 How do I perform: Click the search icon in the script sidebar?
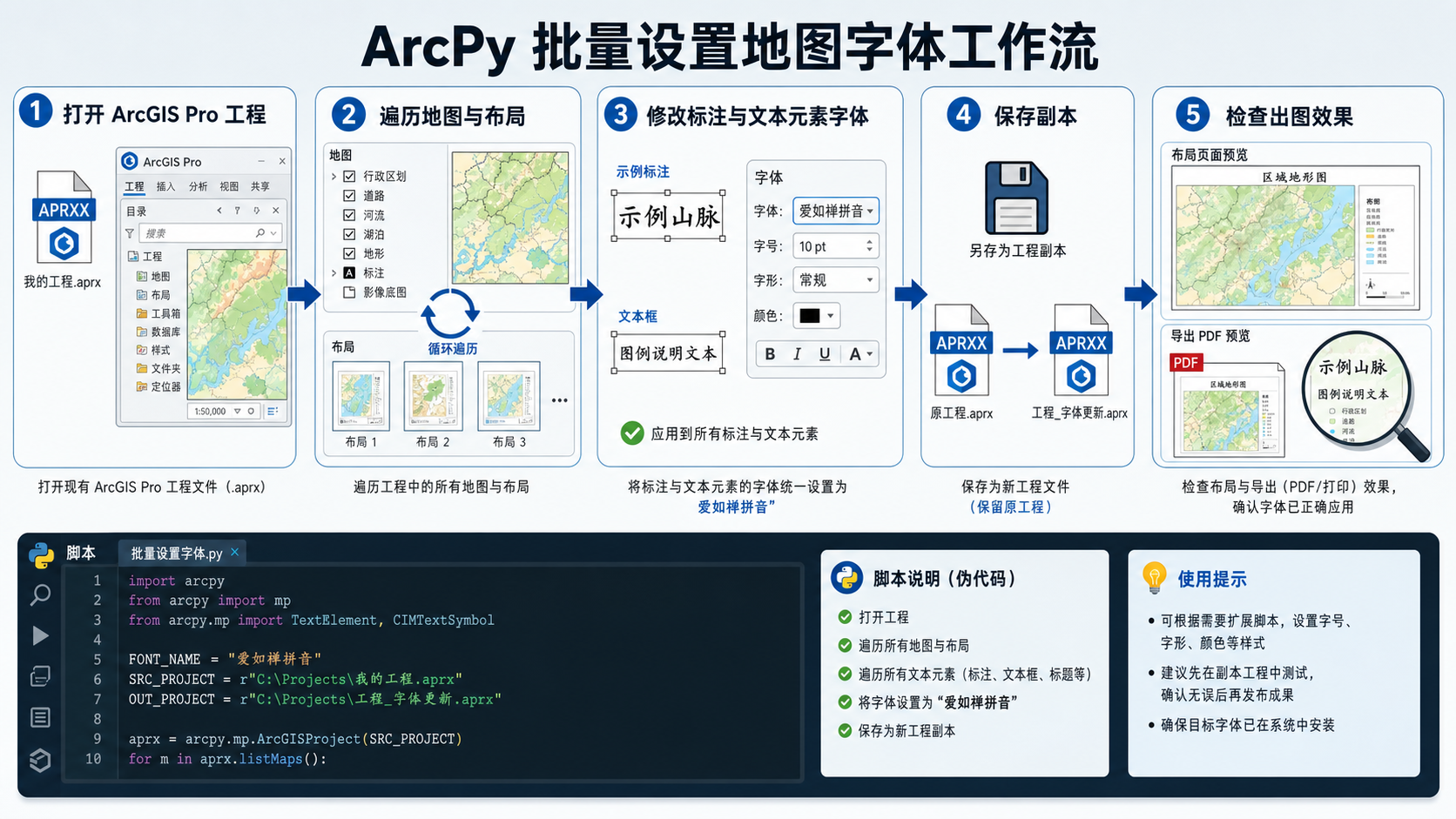tap(41, 595)
